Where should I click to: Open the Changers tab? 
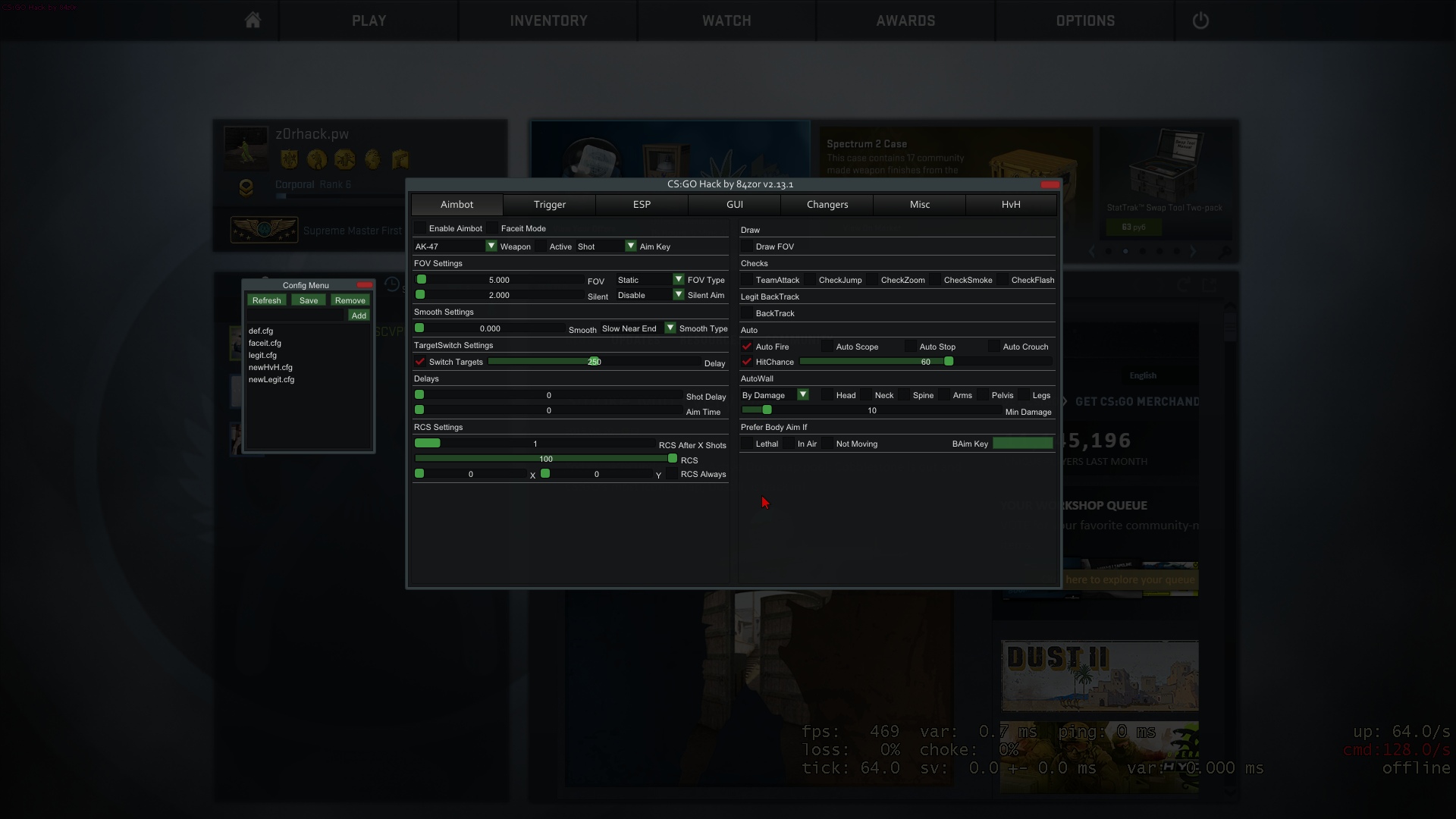click(827, 205)
